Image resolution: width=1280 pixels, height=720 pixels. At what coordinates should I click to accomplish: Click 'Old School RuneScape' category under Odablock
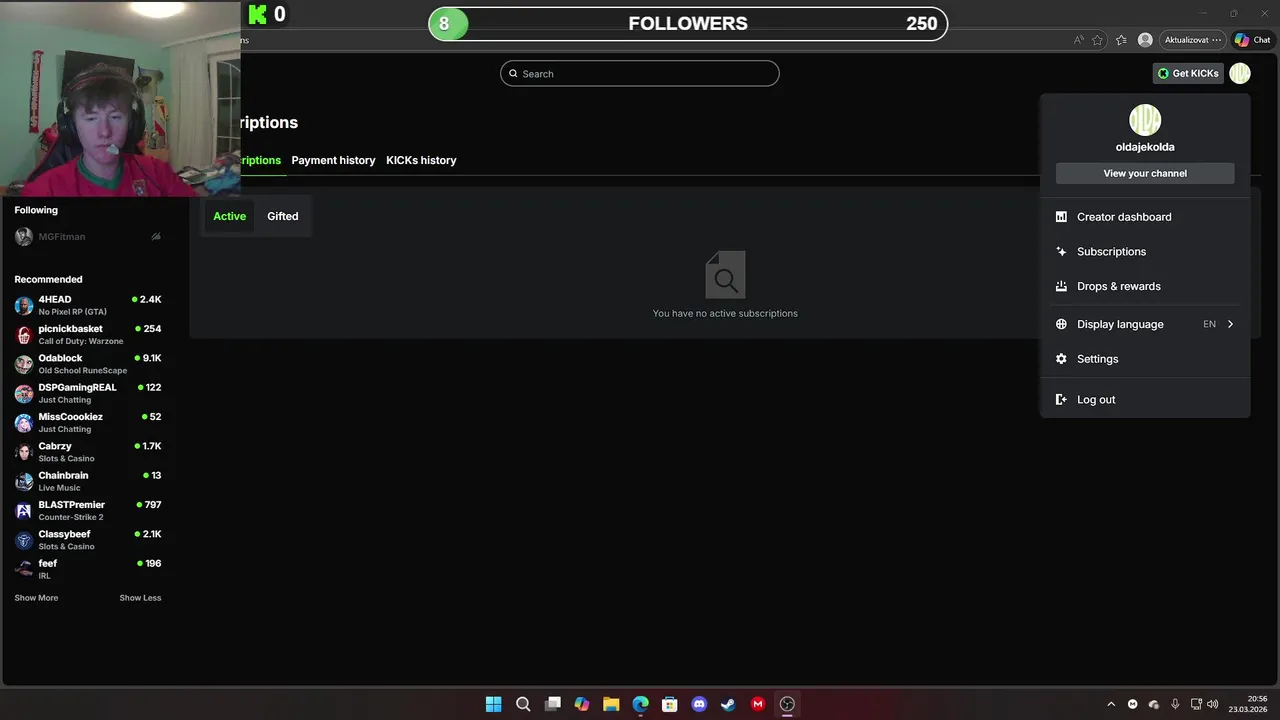[83, 371]
